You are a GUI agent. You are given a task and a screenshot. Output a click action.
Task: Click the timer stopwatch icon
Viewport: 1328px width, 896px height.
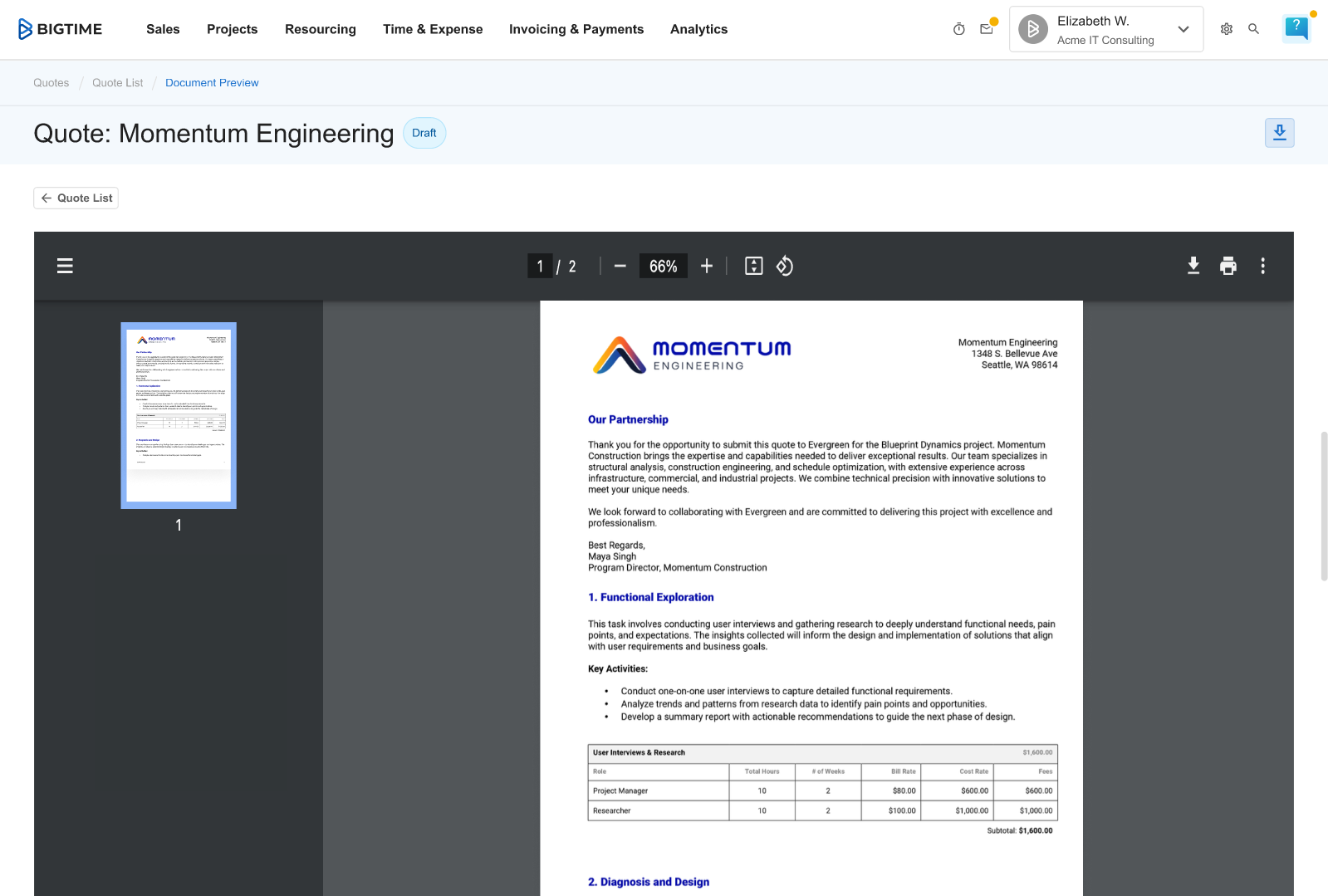coord(959,29)
